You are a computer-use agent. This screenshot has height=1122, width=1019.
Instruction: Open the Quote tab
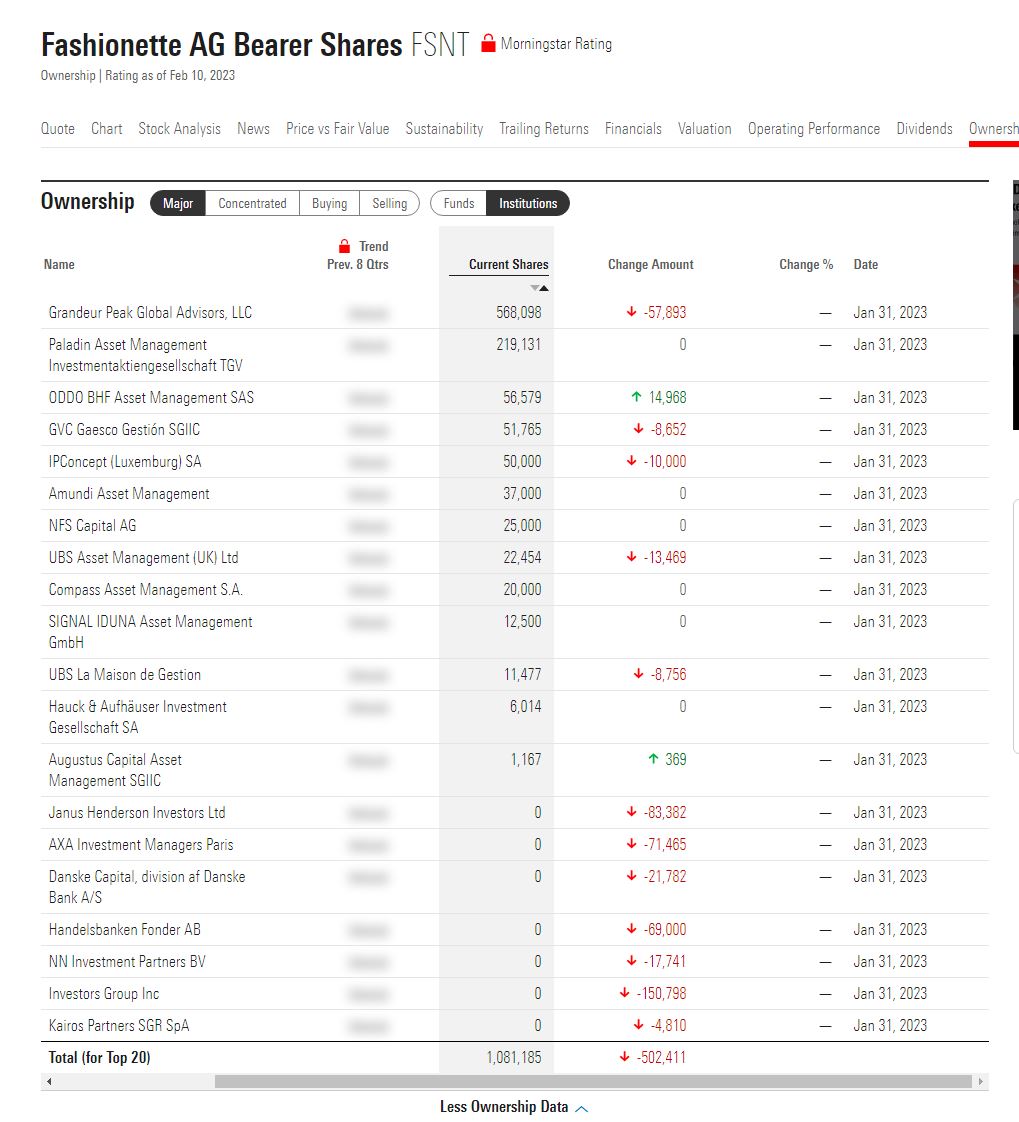[x=57, y=129]
